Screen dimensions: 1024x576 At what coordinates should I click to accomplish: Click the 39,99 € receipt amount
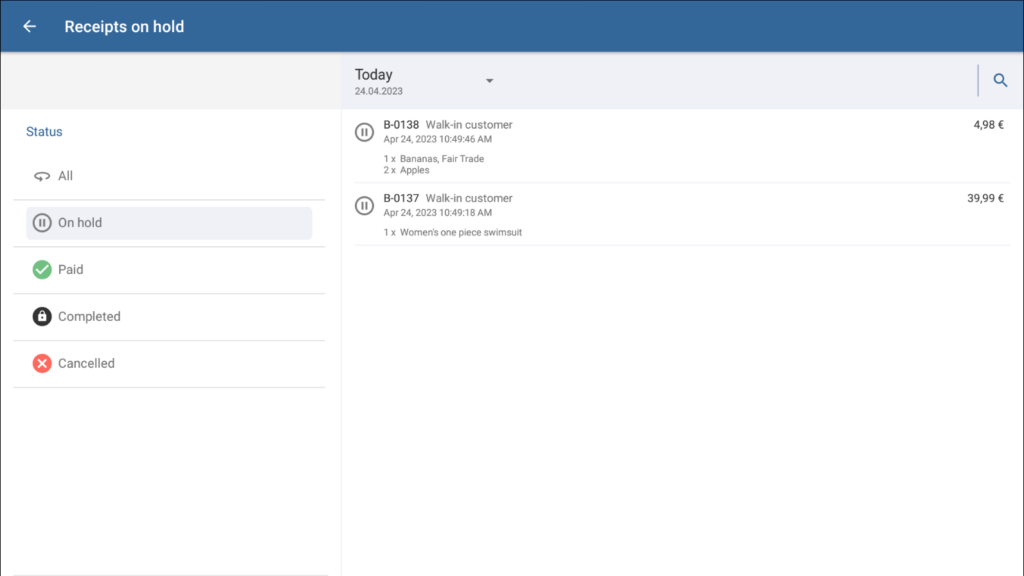click(x=985, y=198)
